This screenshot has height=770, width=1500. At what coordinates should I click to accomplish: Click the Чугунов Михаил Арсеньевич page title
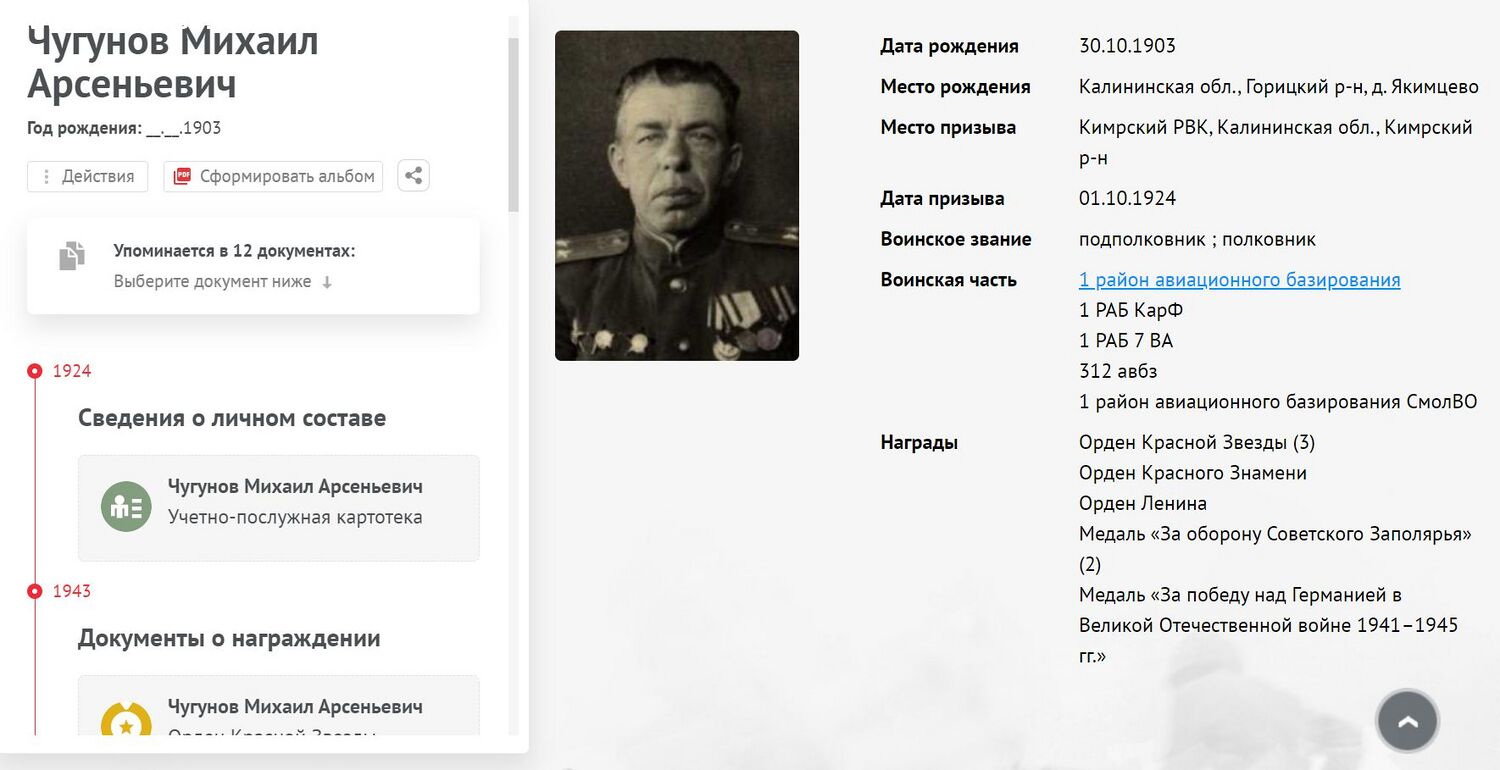(x=173, y=63)
